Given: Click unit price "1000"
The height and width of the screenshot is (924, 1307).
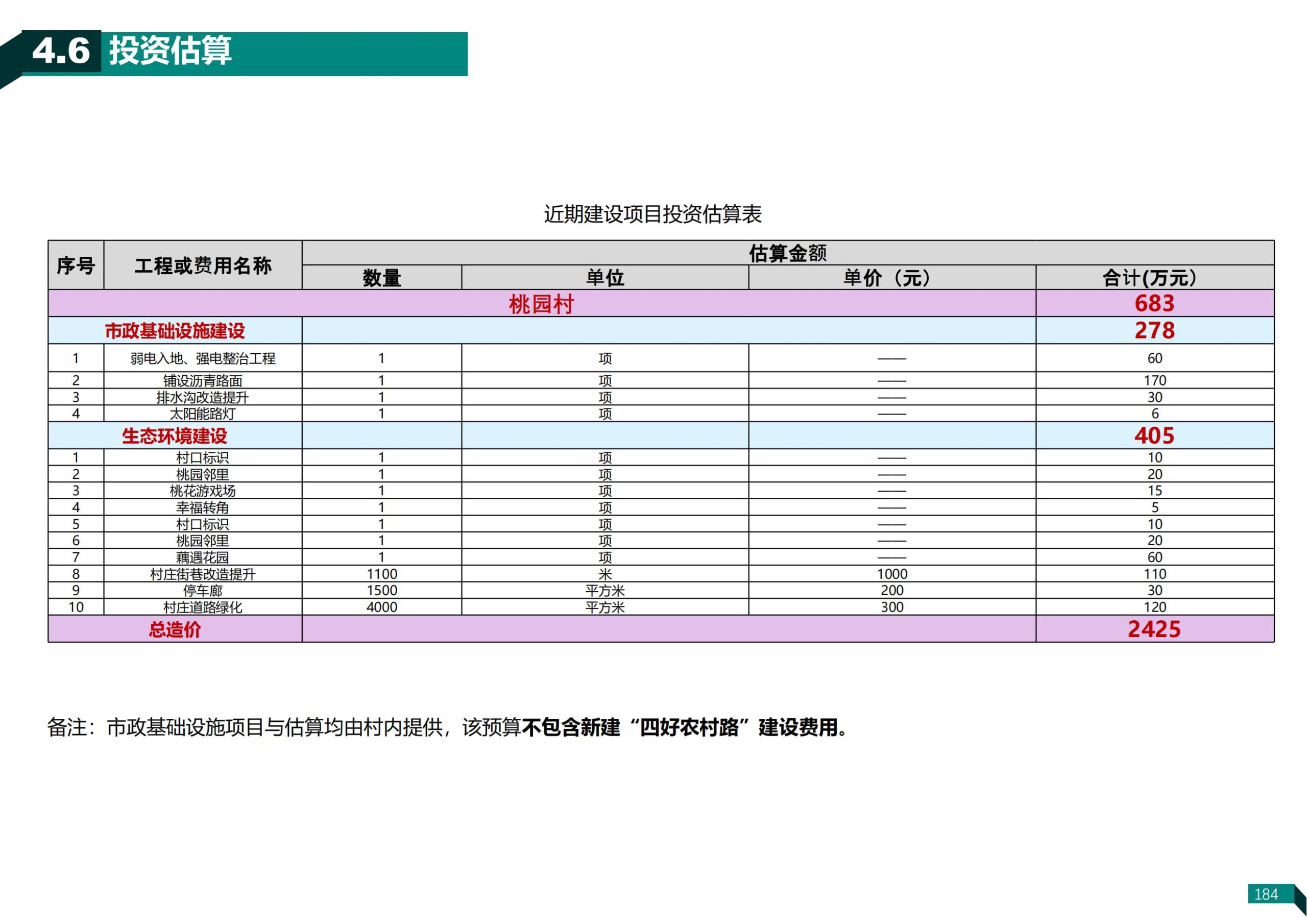Looking at the screenshot, I should [x=892, y=574].
